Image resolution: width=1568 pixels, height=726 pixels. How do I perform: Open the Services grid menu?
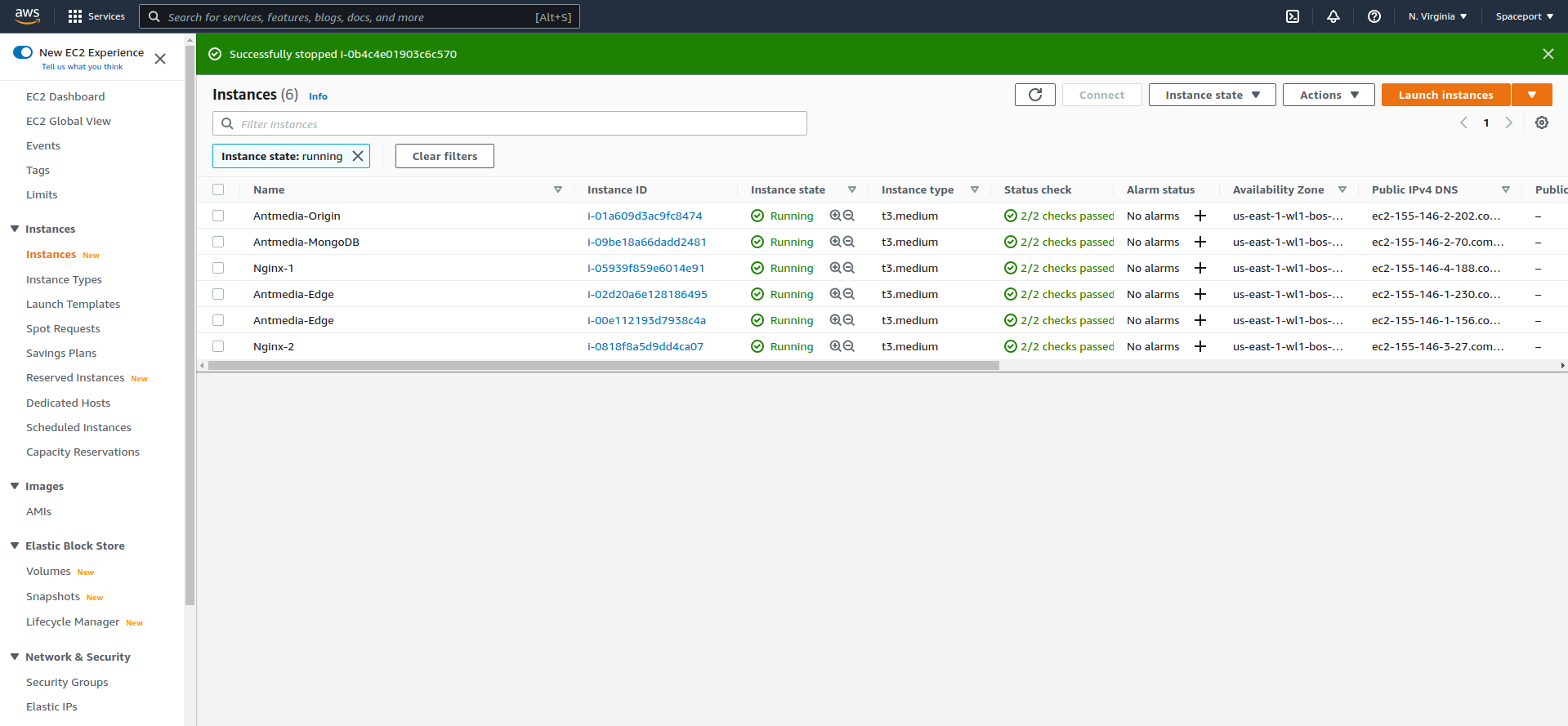tap(96, 16)
